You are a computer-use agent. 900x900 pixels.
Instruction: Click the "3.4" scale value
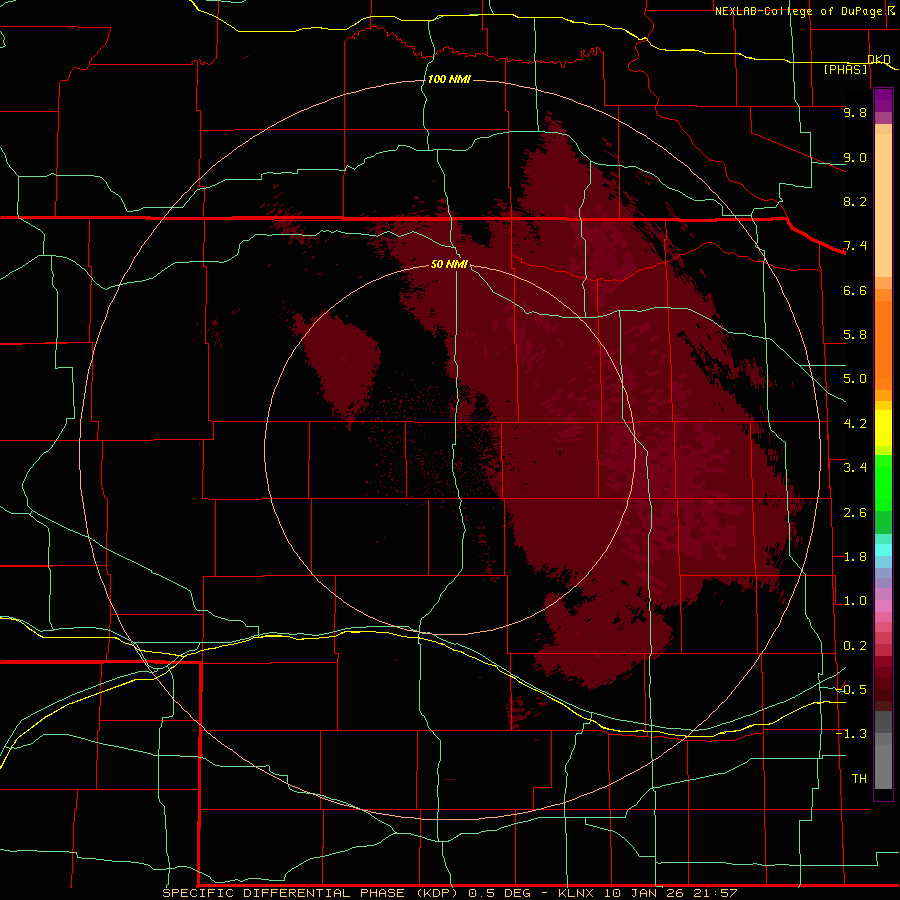coord(855,468)
